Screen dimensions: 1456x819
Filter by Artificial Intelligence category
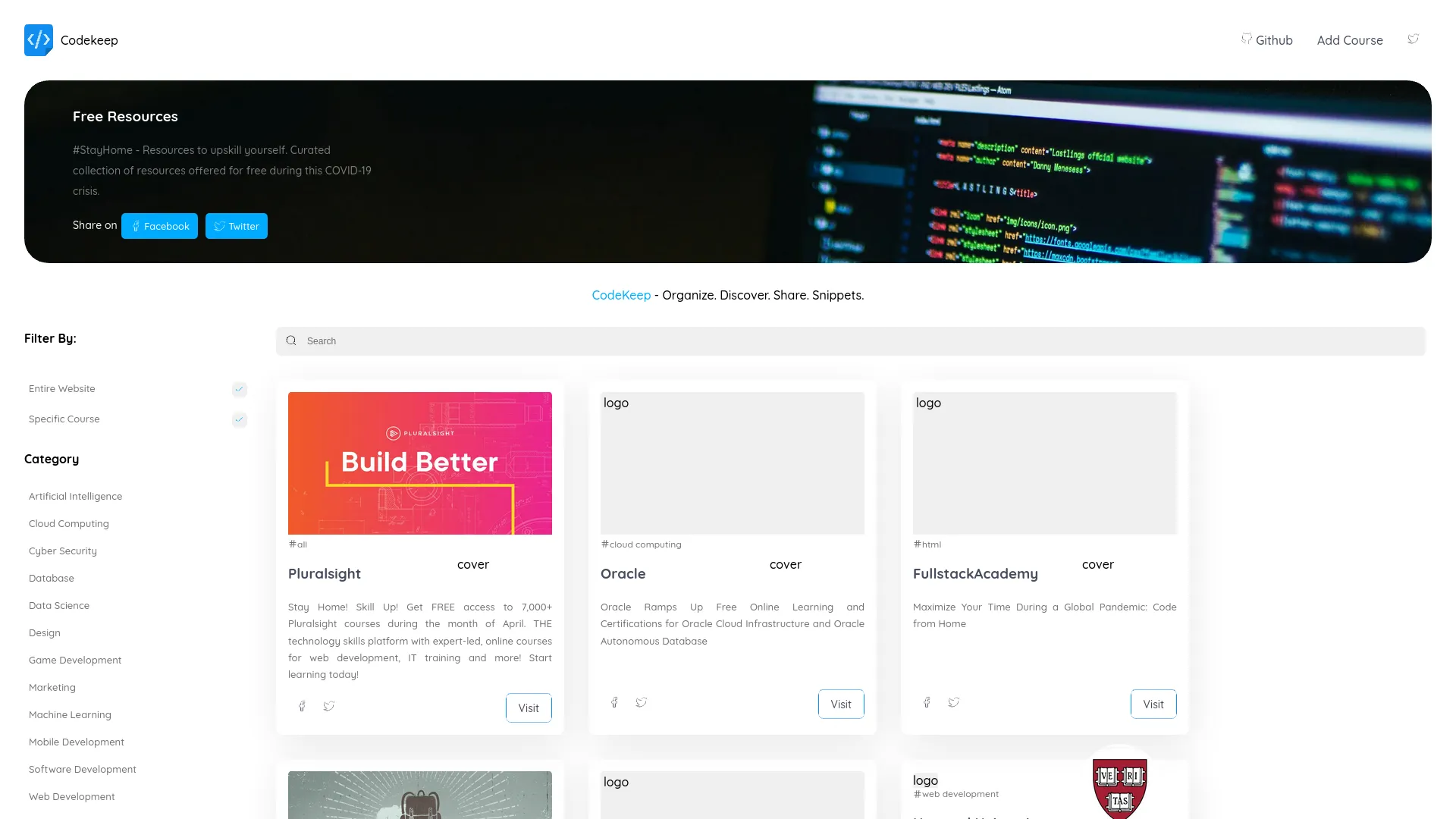[x=75, y=496]
